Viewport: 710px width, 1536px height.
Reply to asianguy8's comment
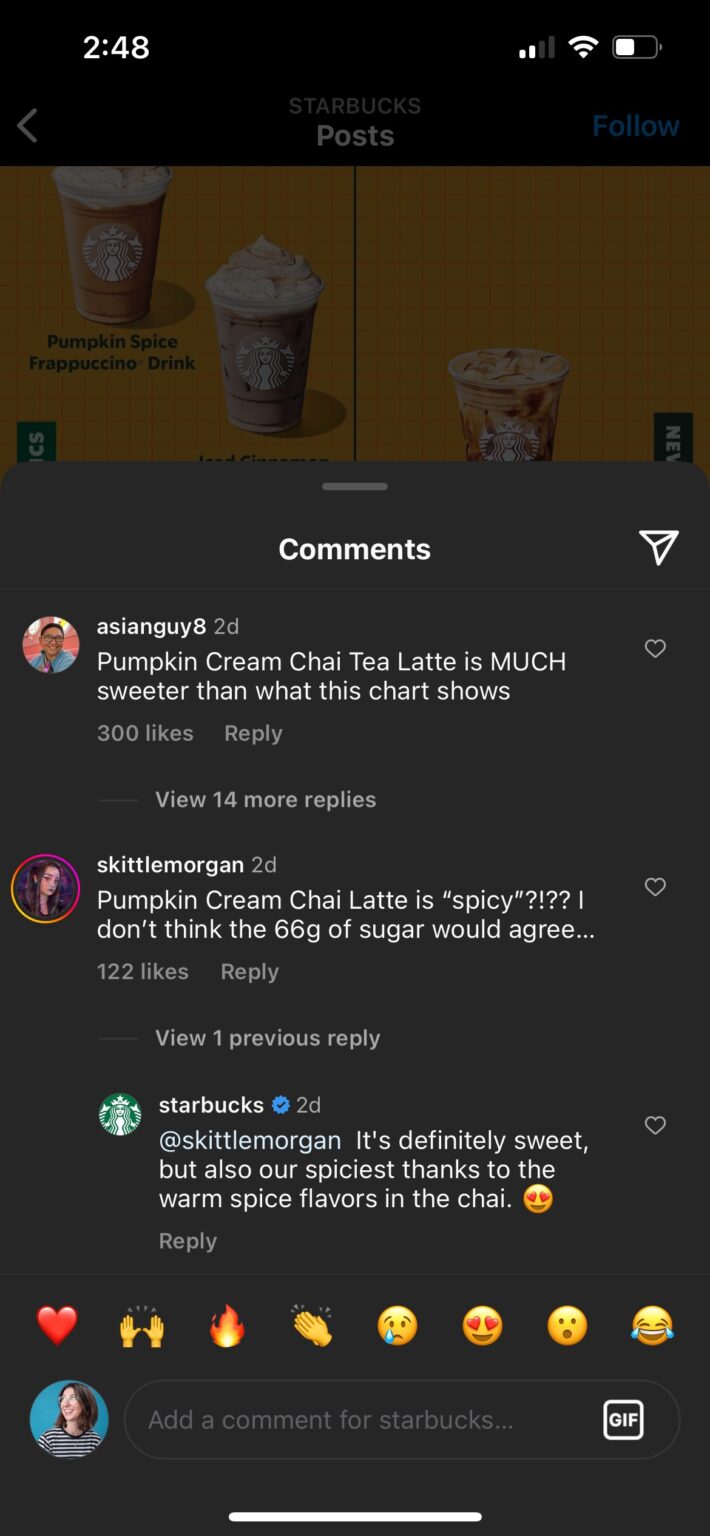[x=253, y=733]
